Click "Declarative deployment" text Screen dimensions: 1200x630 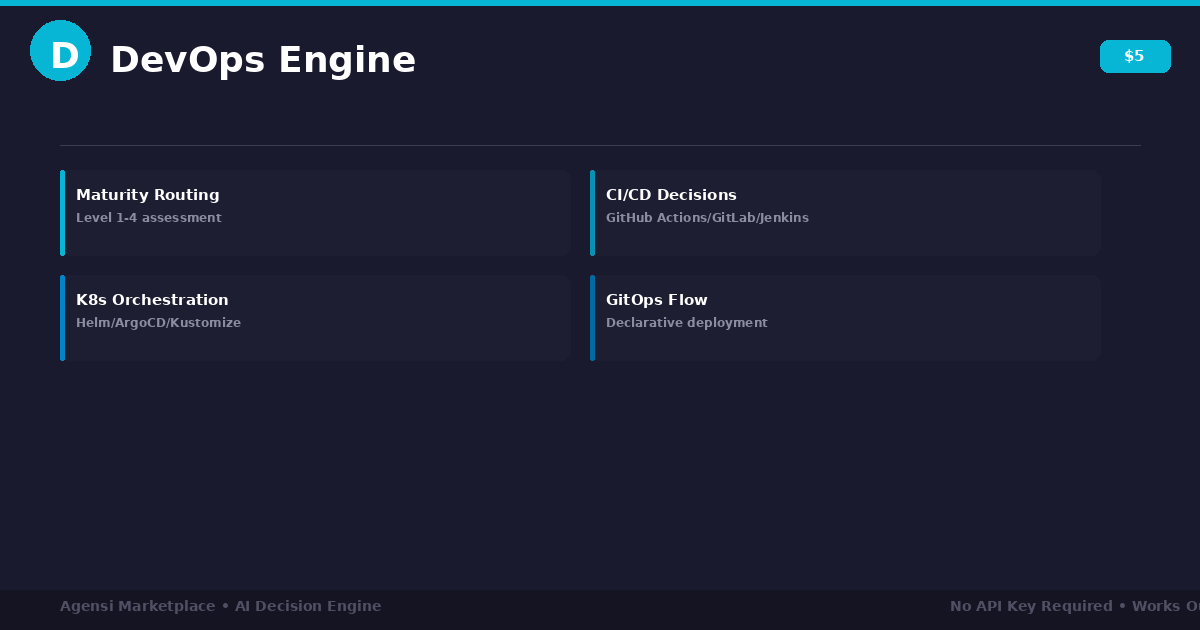pyautogui.click(x=687, y=323)
